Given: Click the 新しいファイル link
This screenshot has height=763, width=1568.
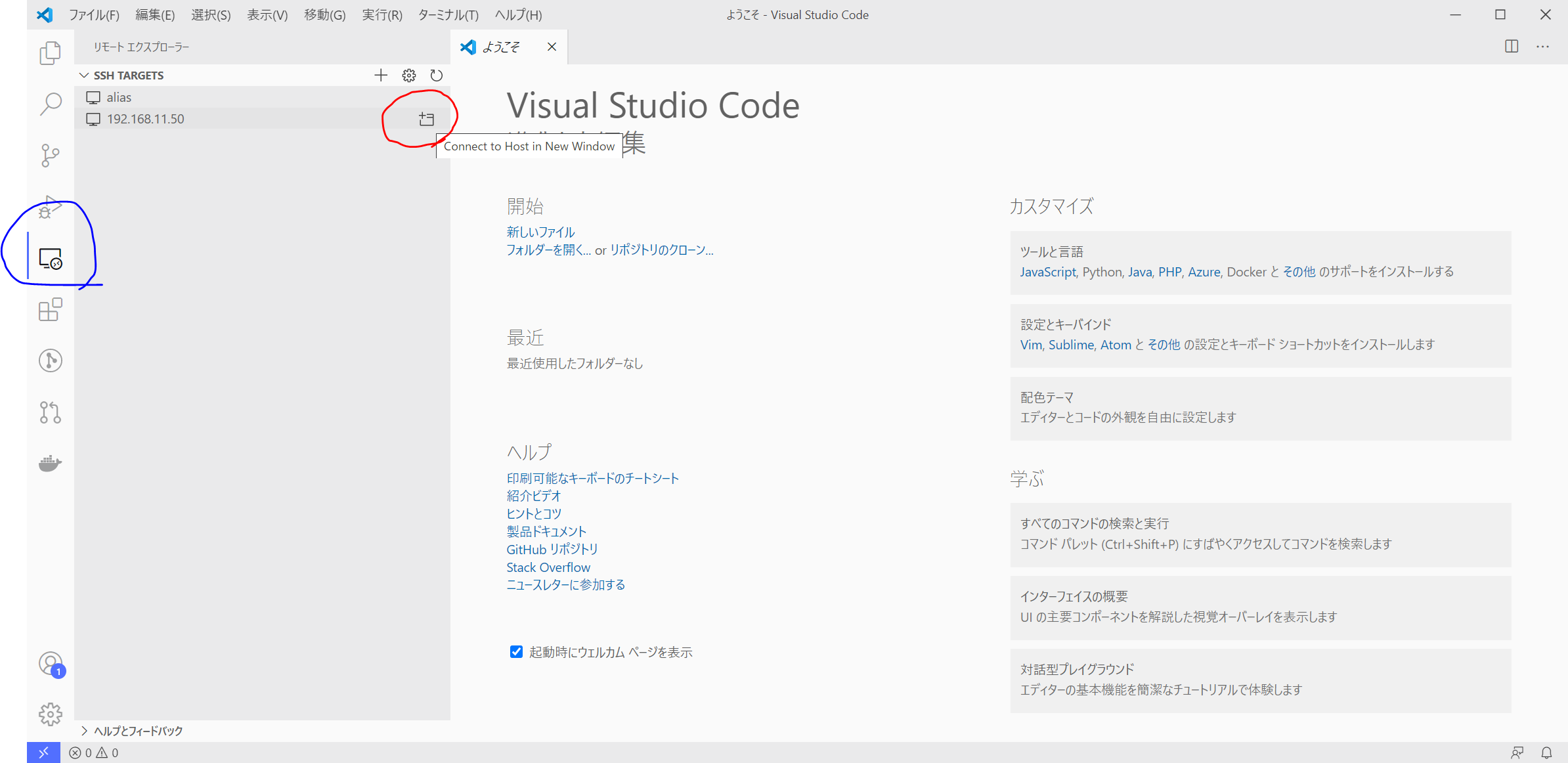Looking at the screenshot, I should (540, 232).
